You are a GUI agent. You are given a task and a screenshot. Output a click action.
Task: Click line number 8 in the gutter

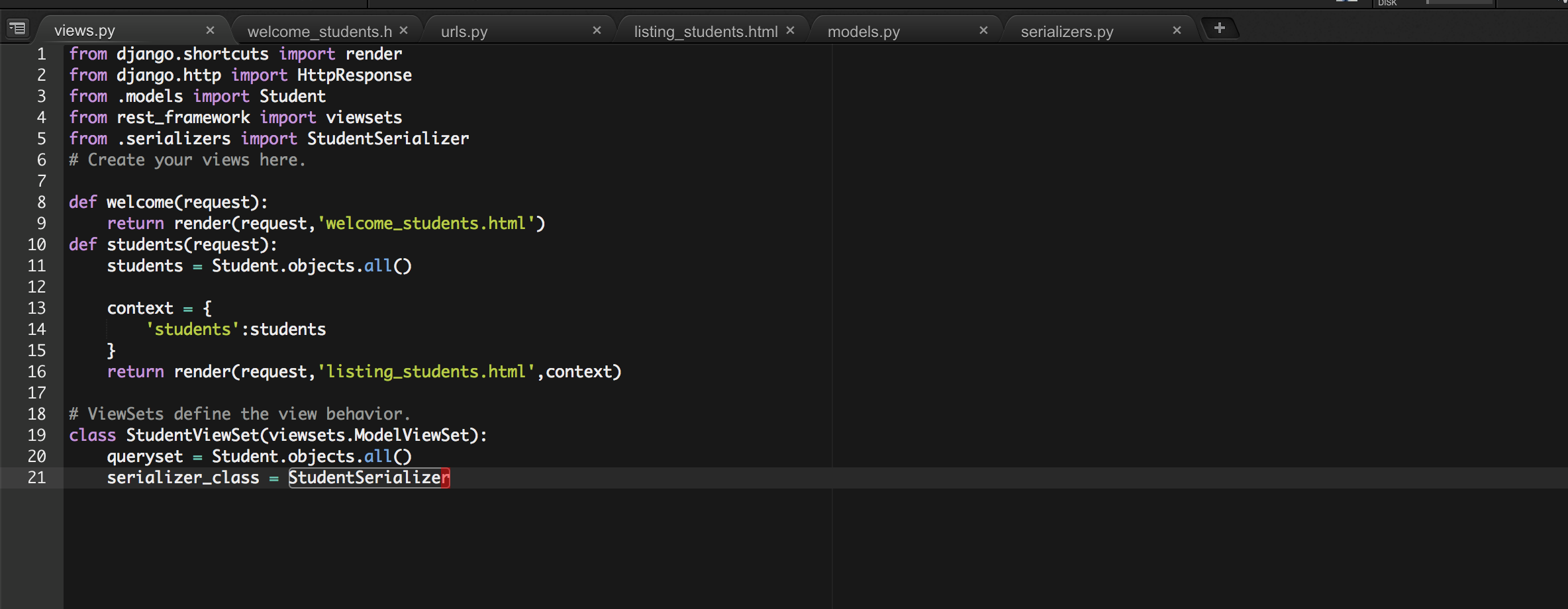[x=41, y=202]
